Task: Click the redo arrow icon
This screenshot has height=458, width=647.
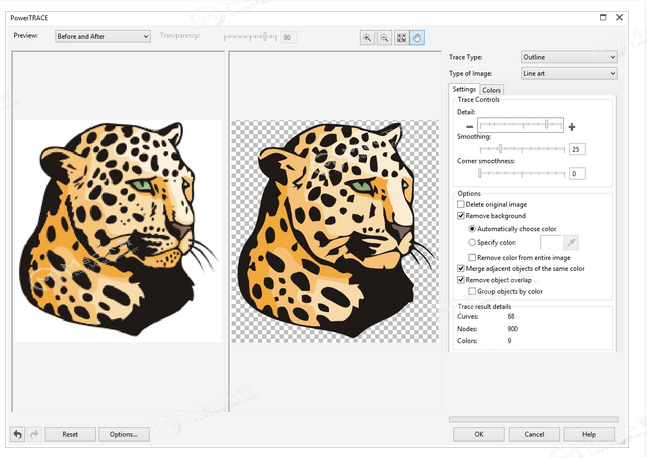Action: tap(35, 434)
